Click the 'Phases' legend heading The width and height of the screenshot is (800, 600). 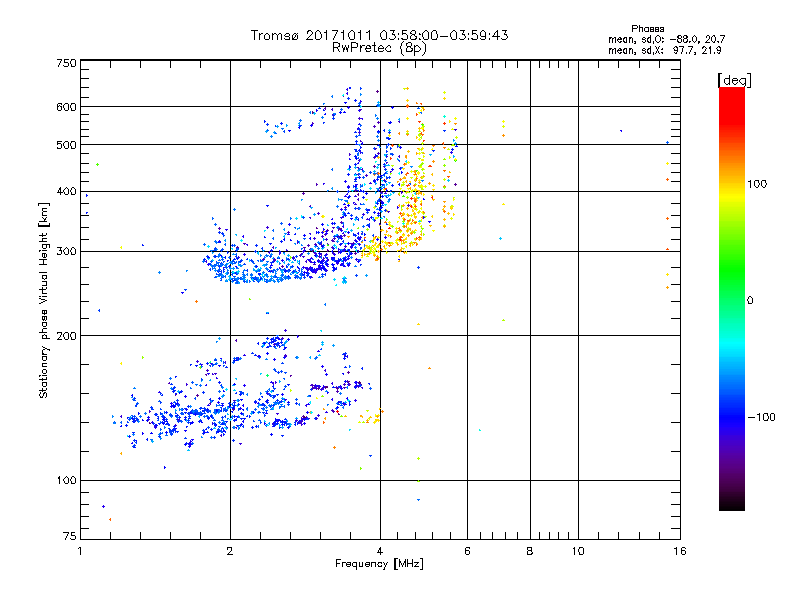[x=647, y=29]
